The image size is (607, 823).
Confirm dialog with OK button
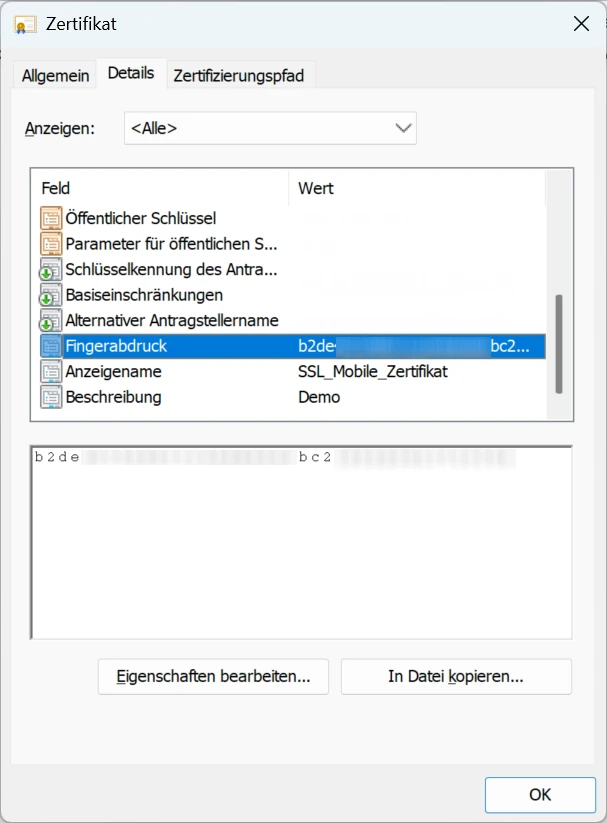click(x=540, y=795)
